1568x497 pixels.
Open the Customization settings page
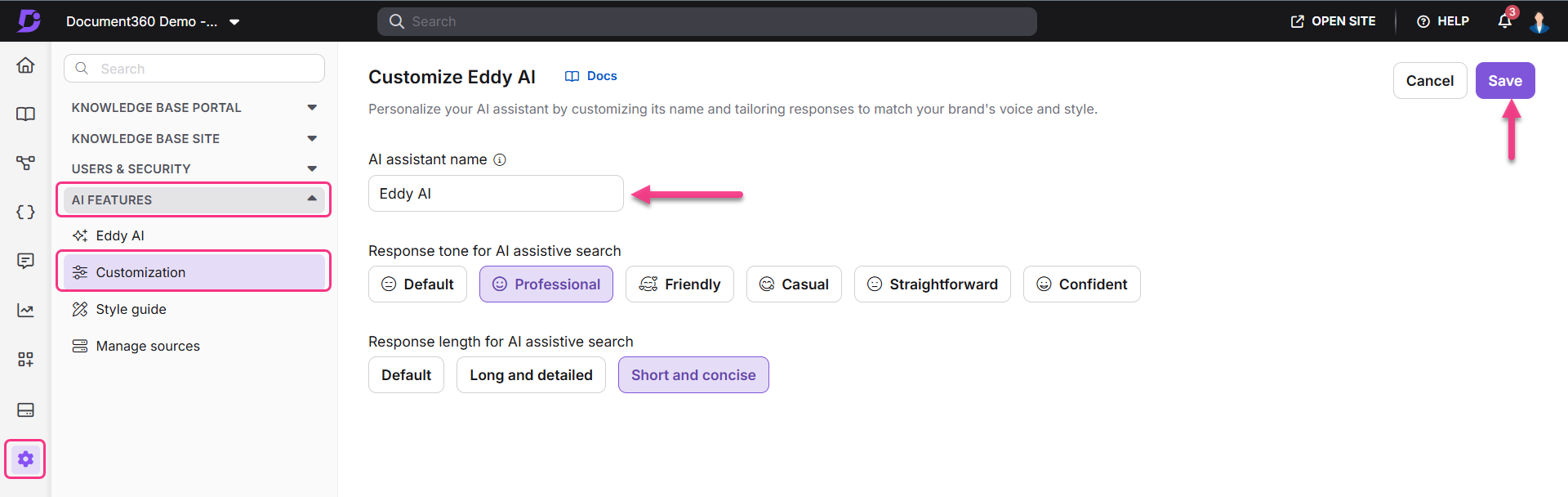[194, 272]
